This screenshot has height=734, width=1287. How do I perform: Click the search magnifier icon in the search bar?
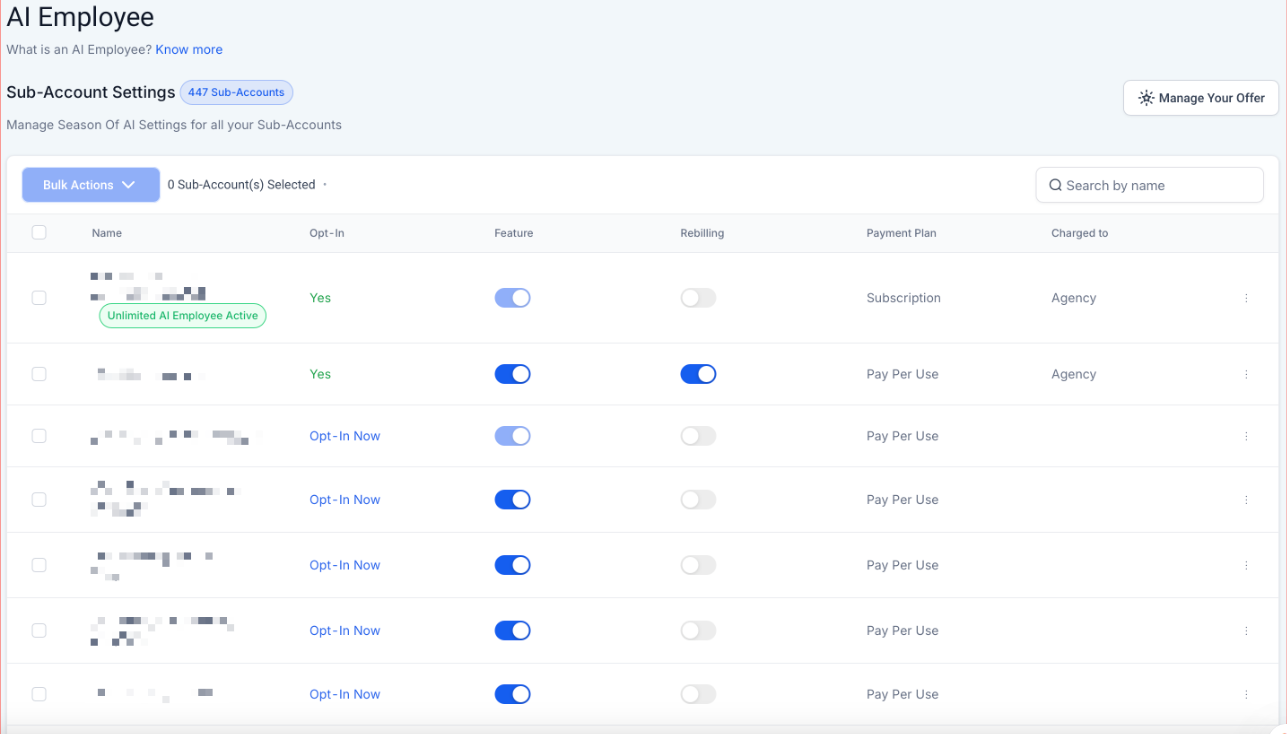pos(1056,185)
